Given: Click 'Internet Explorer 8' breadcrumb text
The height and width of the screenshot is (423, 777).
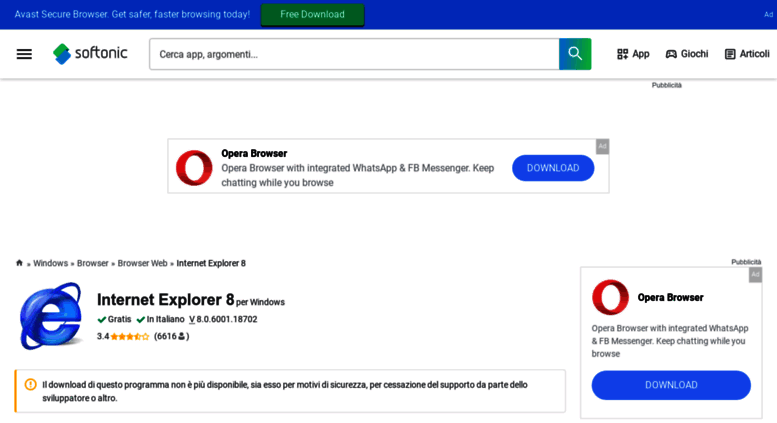Looking at the screenshot, I should [x=211, y=263].
